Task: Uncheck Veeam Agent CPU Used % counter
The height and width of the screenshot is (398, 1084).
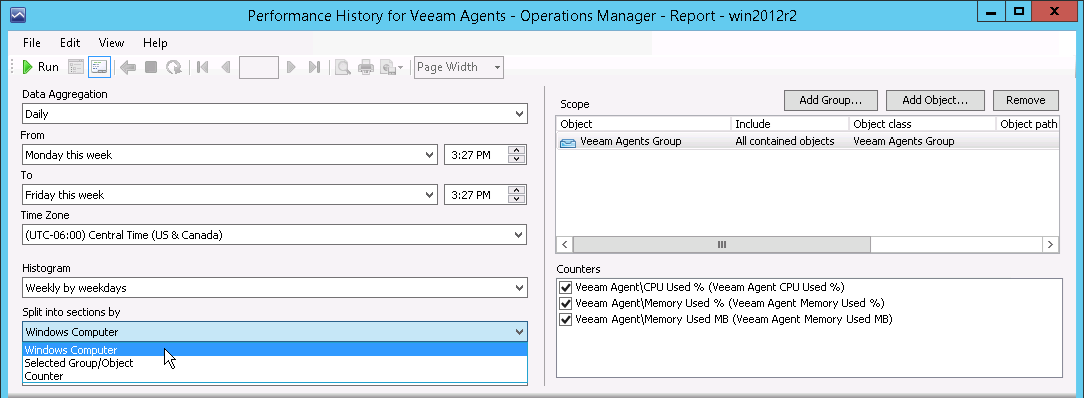Action: tap(566, 287)
